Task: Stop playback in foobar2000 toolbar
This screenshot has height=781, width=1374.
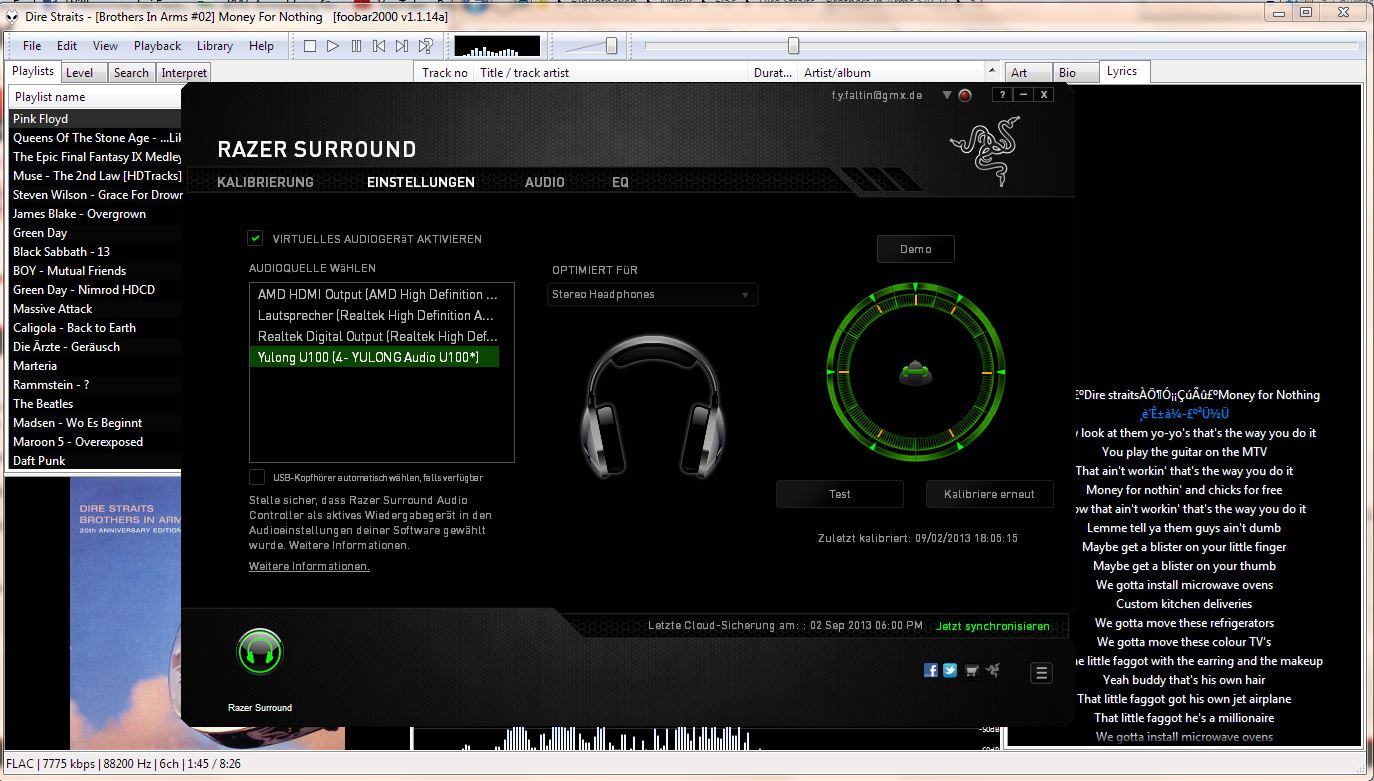Action: [x=310, y=46]
